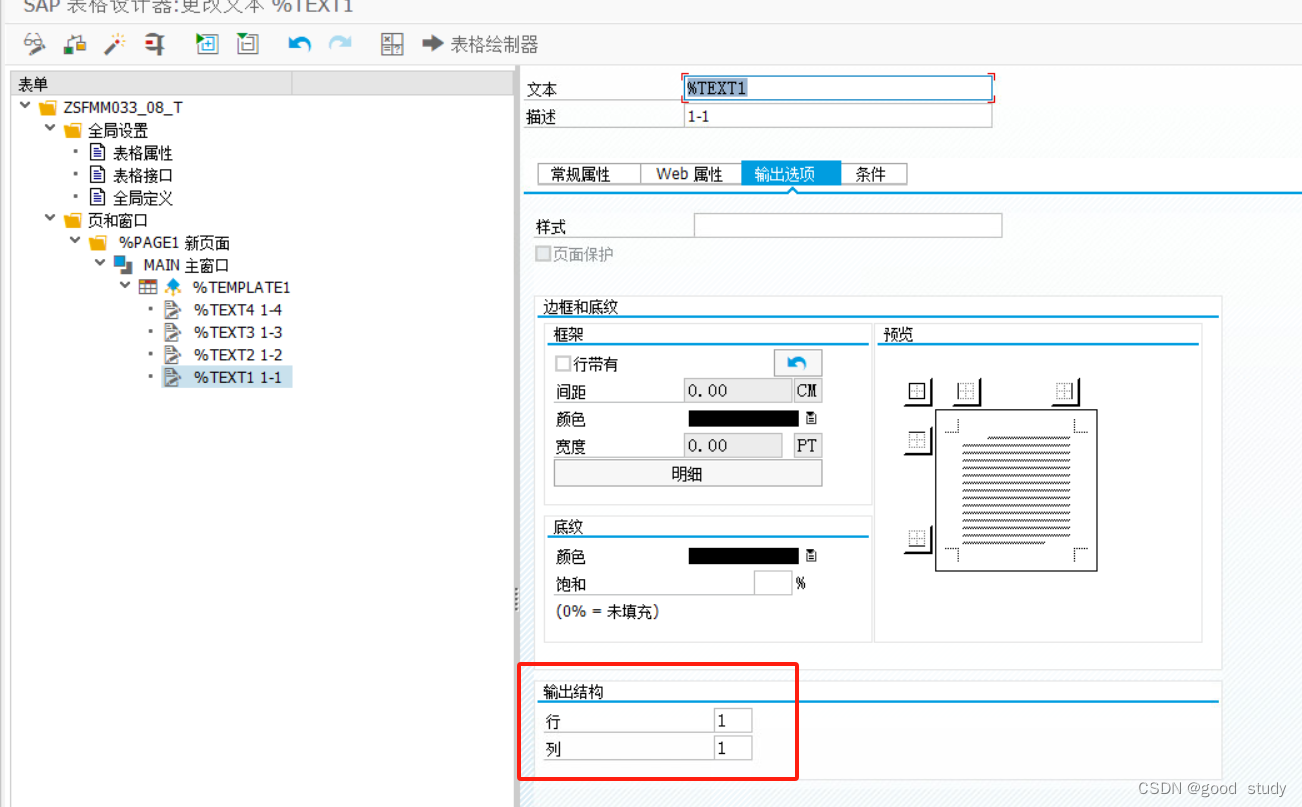Viewport: 1302px width, 807px height.
Task: Undo the last change
Action: (298, 44)
